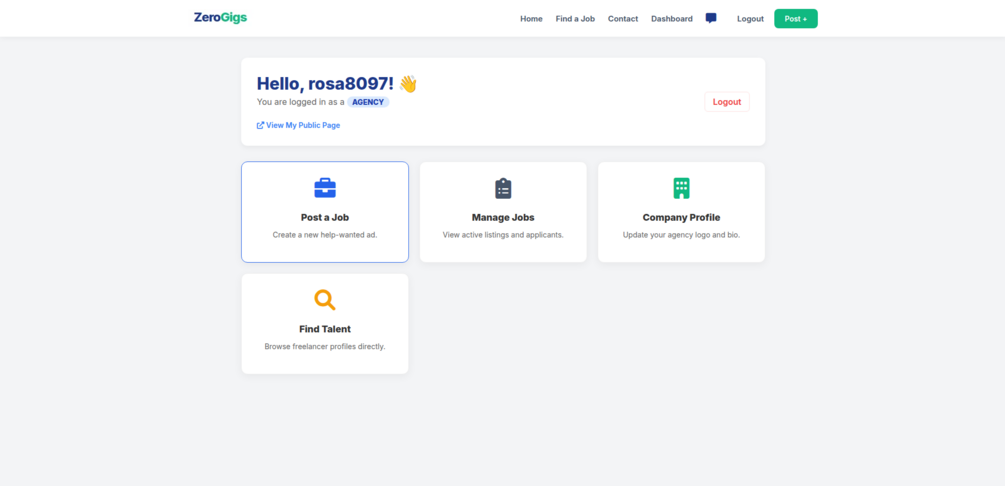Click Logout in the top navigation bar

(750, 19)
